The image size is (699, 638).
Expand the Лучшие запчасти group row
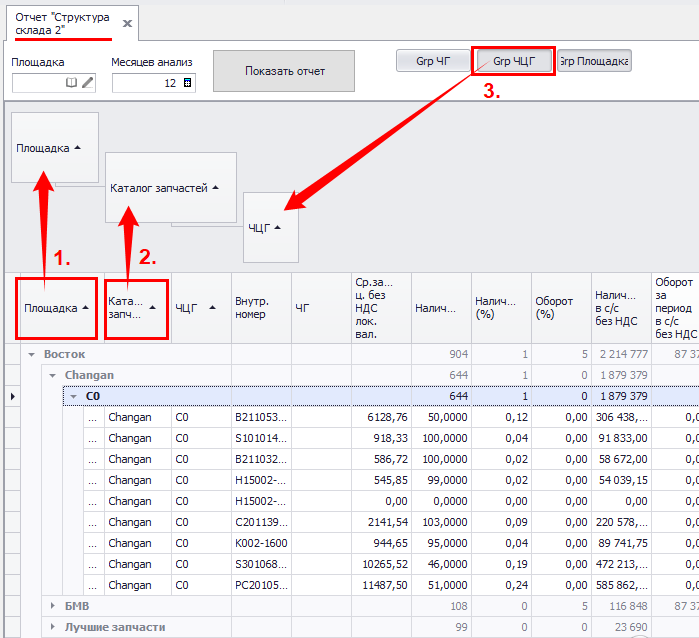tap(53, 627)
